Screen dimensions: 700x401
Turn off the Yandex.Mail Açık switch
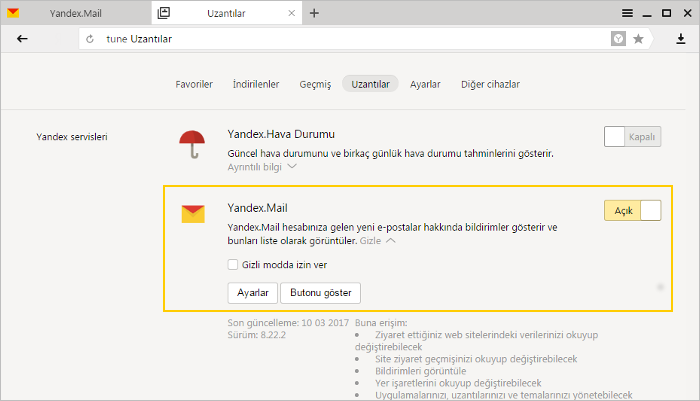(632, 210)
